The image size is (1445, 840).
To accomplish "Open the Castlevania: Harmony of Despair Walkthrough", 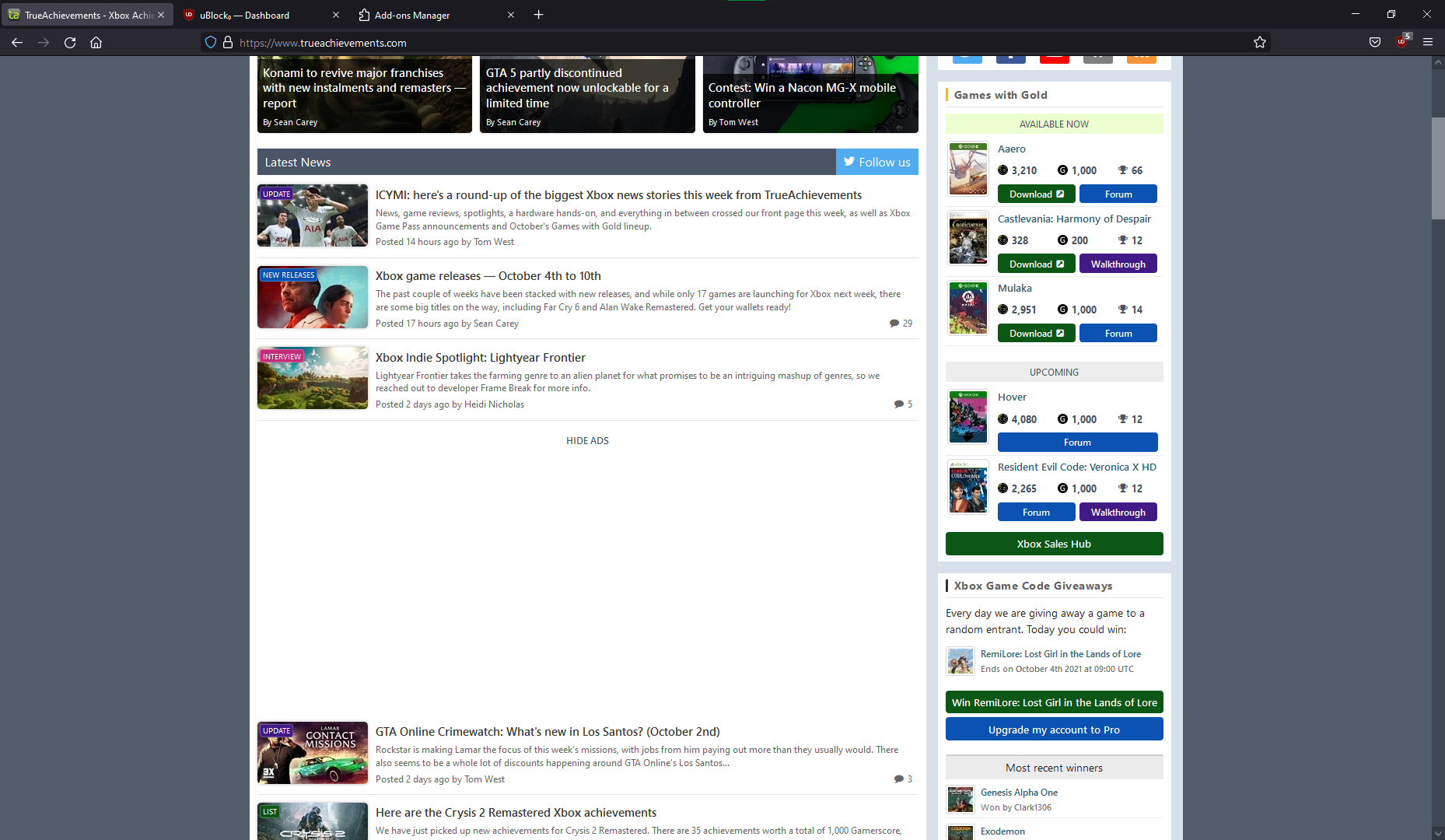I will pyautogui.click(x=1118, y=263).
